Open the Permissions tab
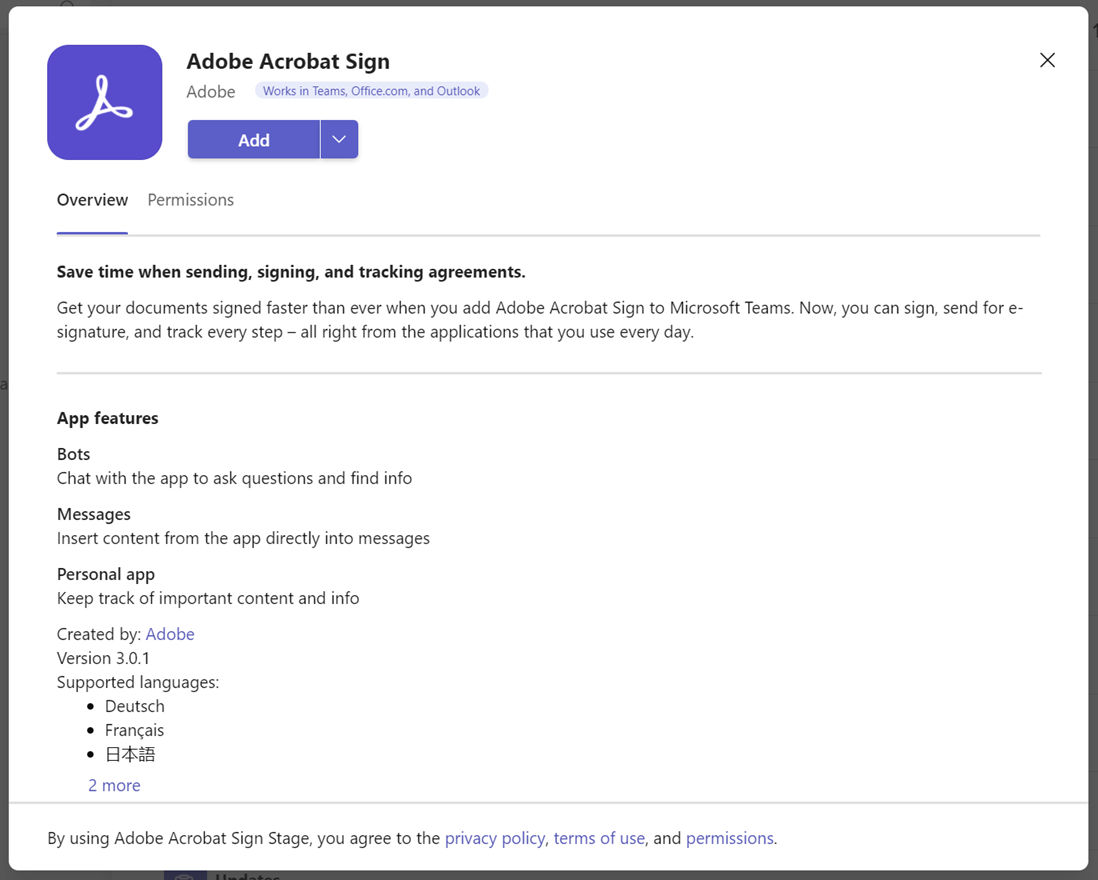Image resolution: width=1098 pixels, height=880 pixels. click(x=190, y=200)
